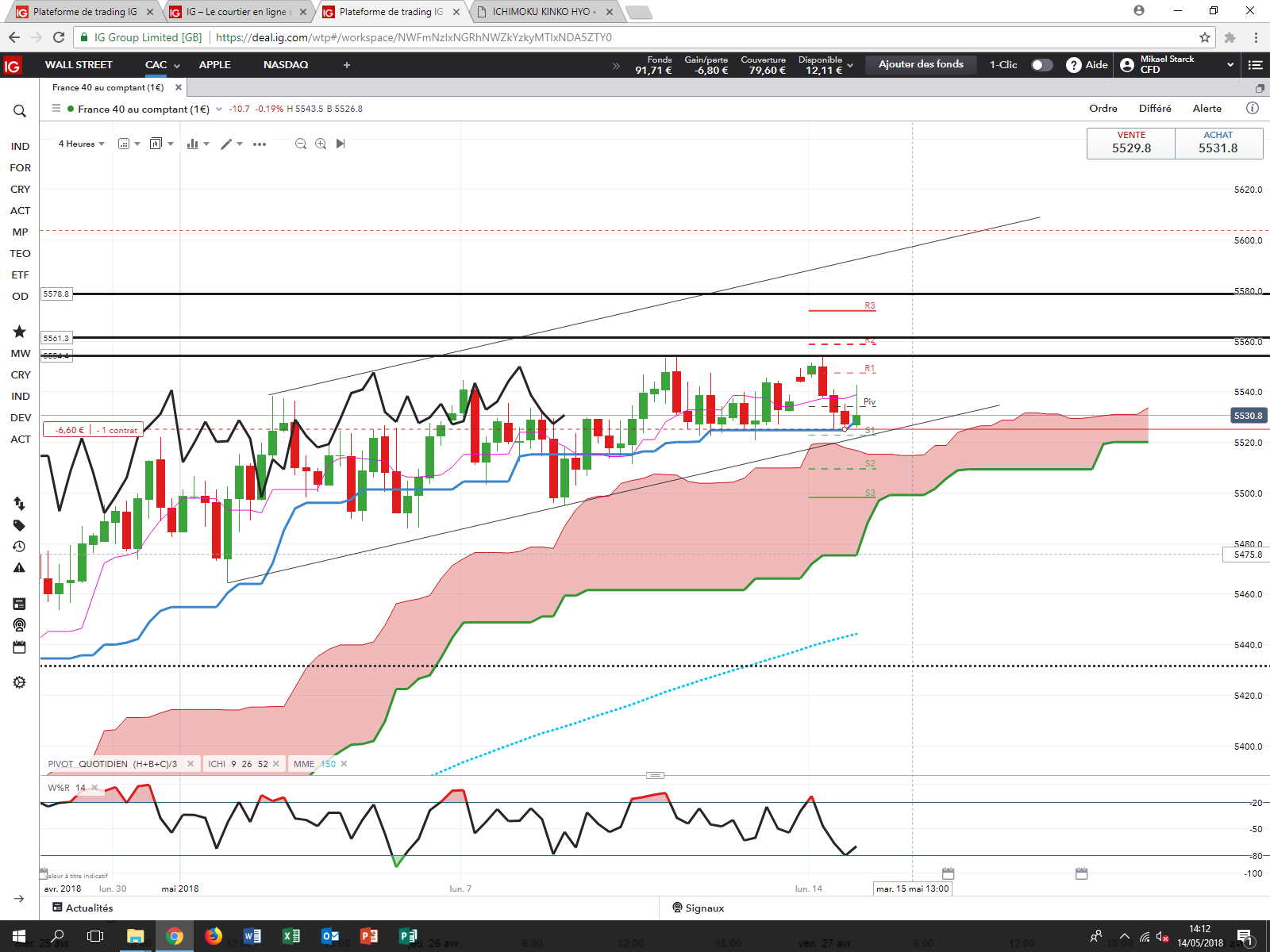Toggle the 1-Clic trading switch
The height and width of the screenshot is (952, 1270).
coord(1042,65)
